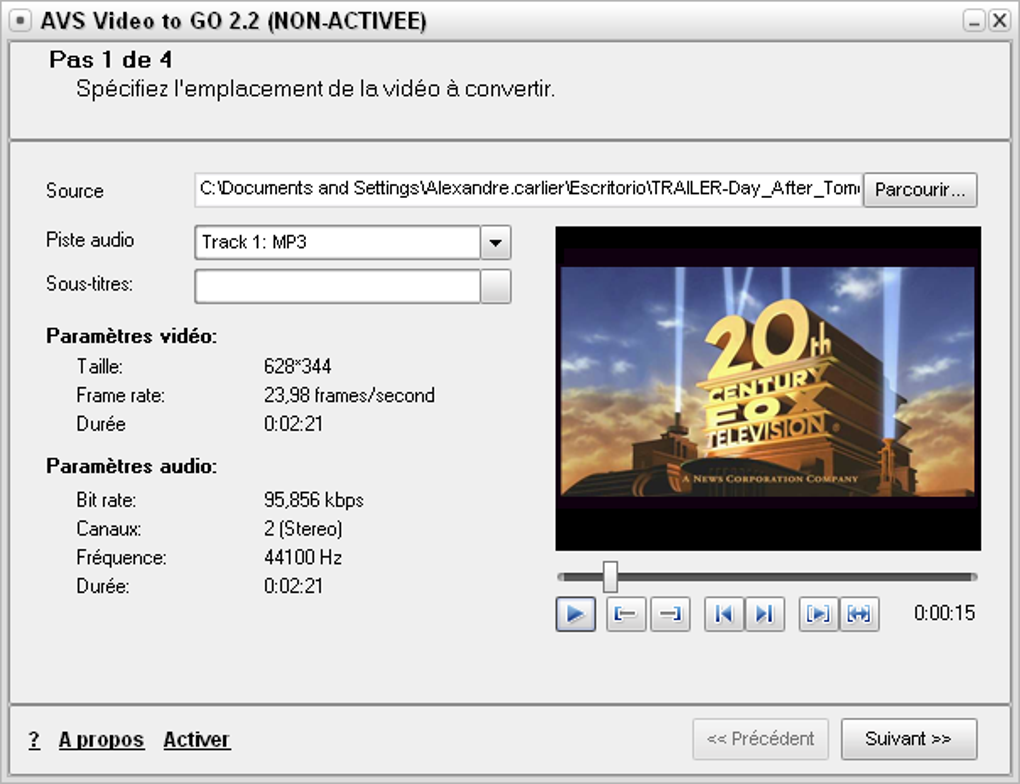Open the Sous-titres dropdown button
The width and height of the screenshot is (1020, 784).
click(x=496, y=286)
